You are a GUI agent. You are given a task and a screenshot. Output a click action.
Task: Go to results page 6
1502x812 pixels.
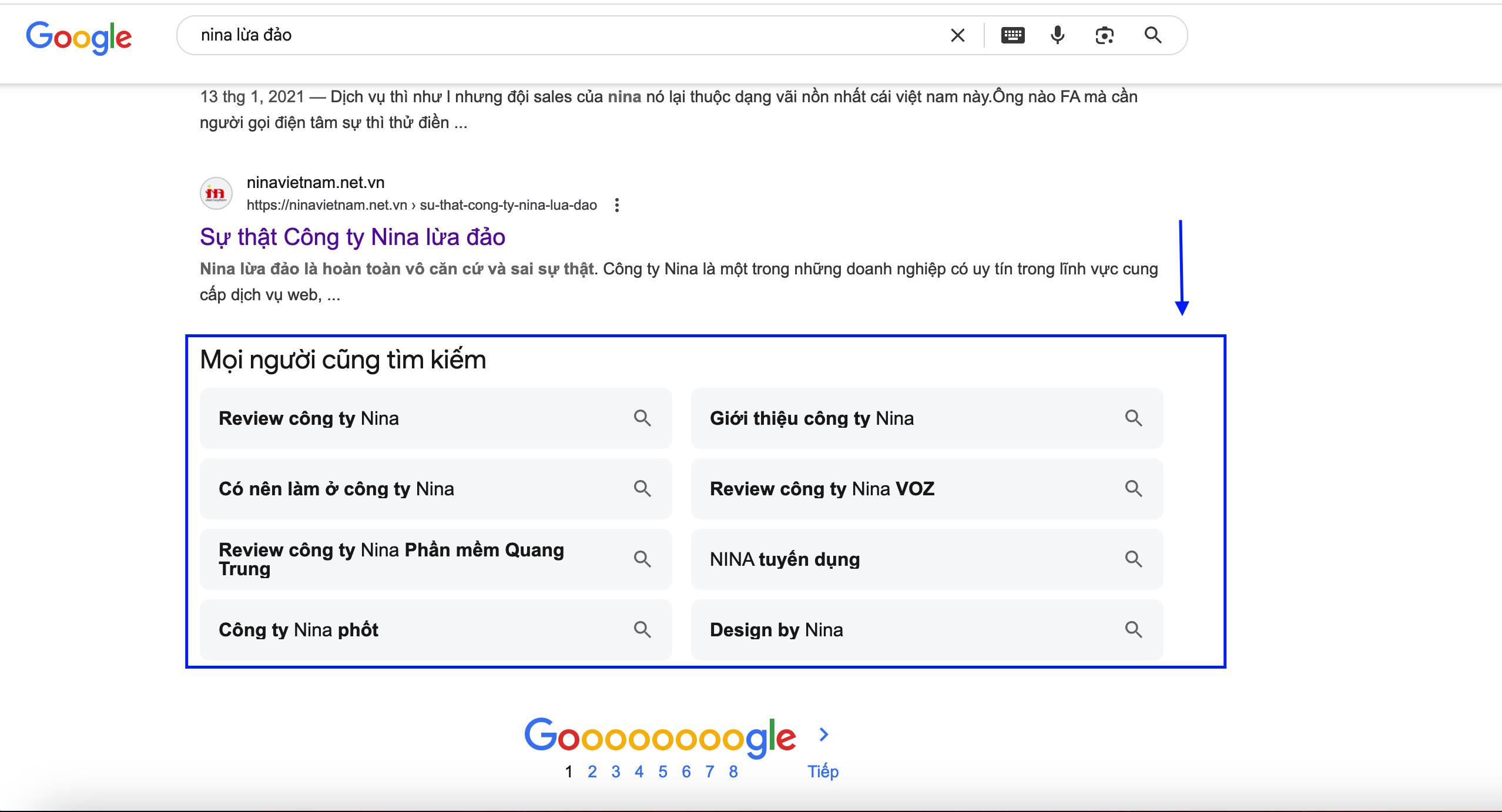coord(686,771)
